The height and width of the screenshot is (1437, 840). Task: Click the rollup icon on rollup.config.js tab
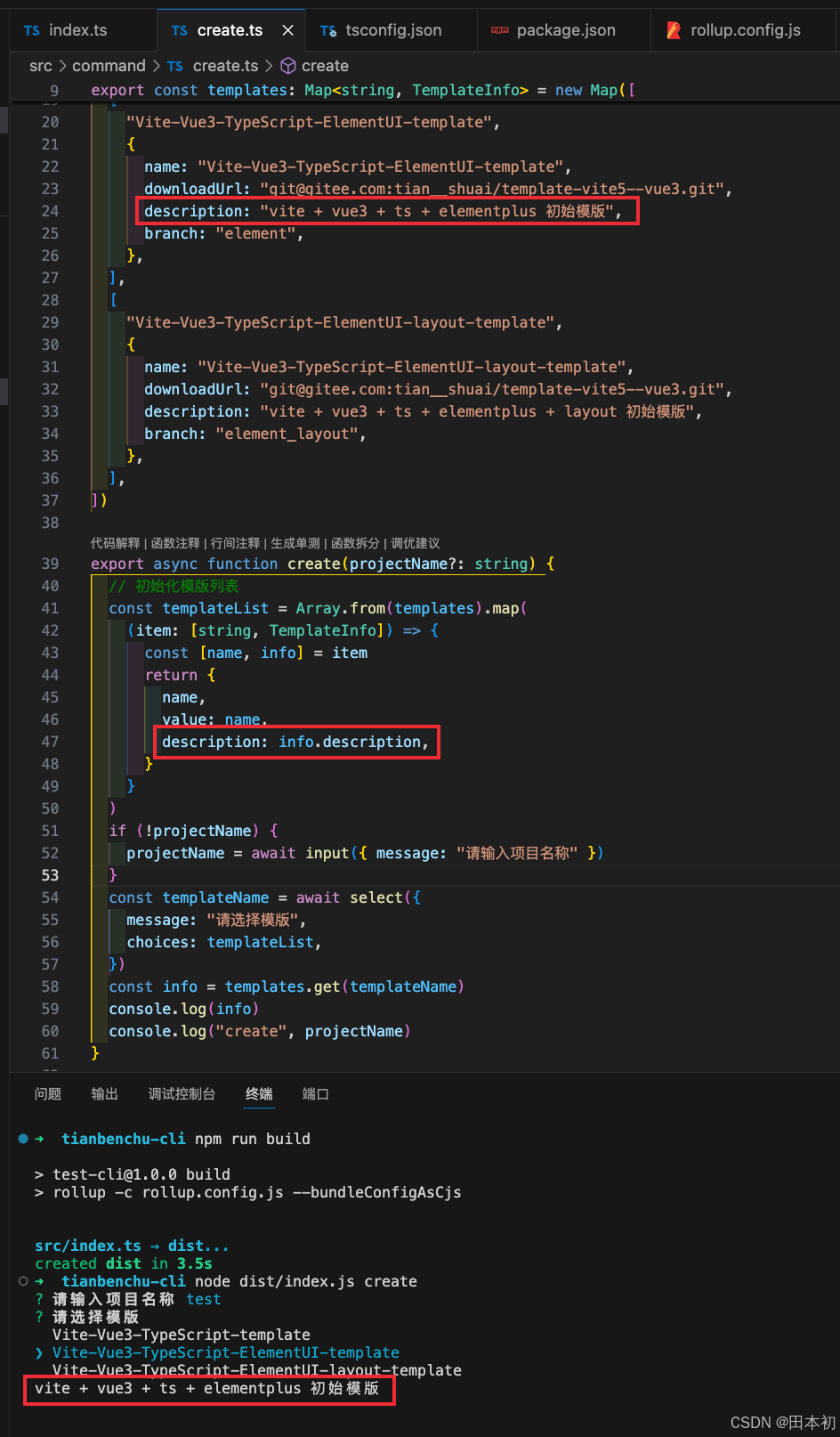click(674, 31)
